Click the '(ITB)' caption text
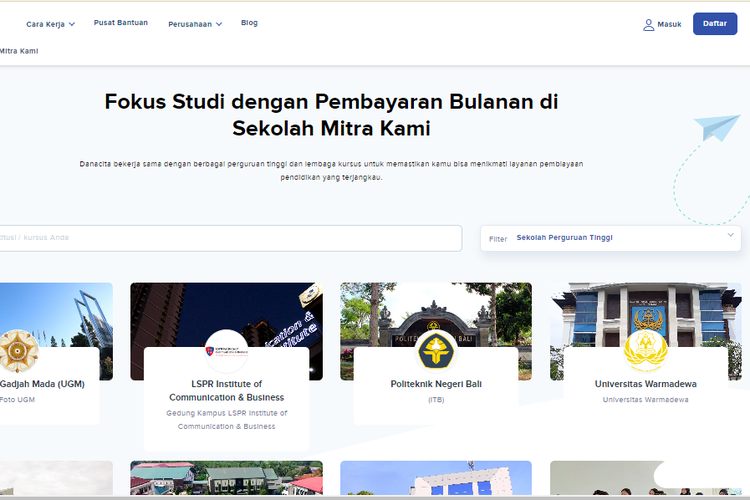 click(x=436, y=400)
